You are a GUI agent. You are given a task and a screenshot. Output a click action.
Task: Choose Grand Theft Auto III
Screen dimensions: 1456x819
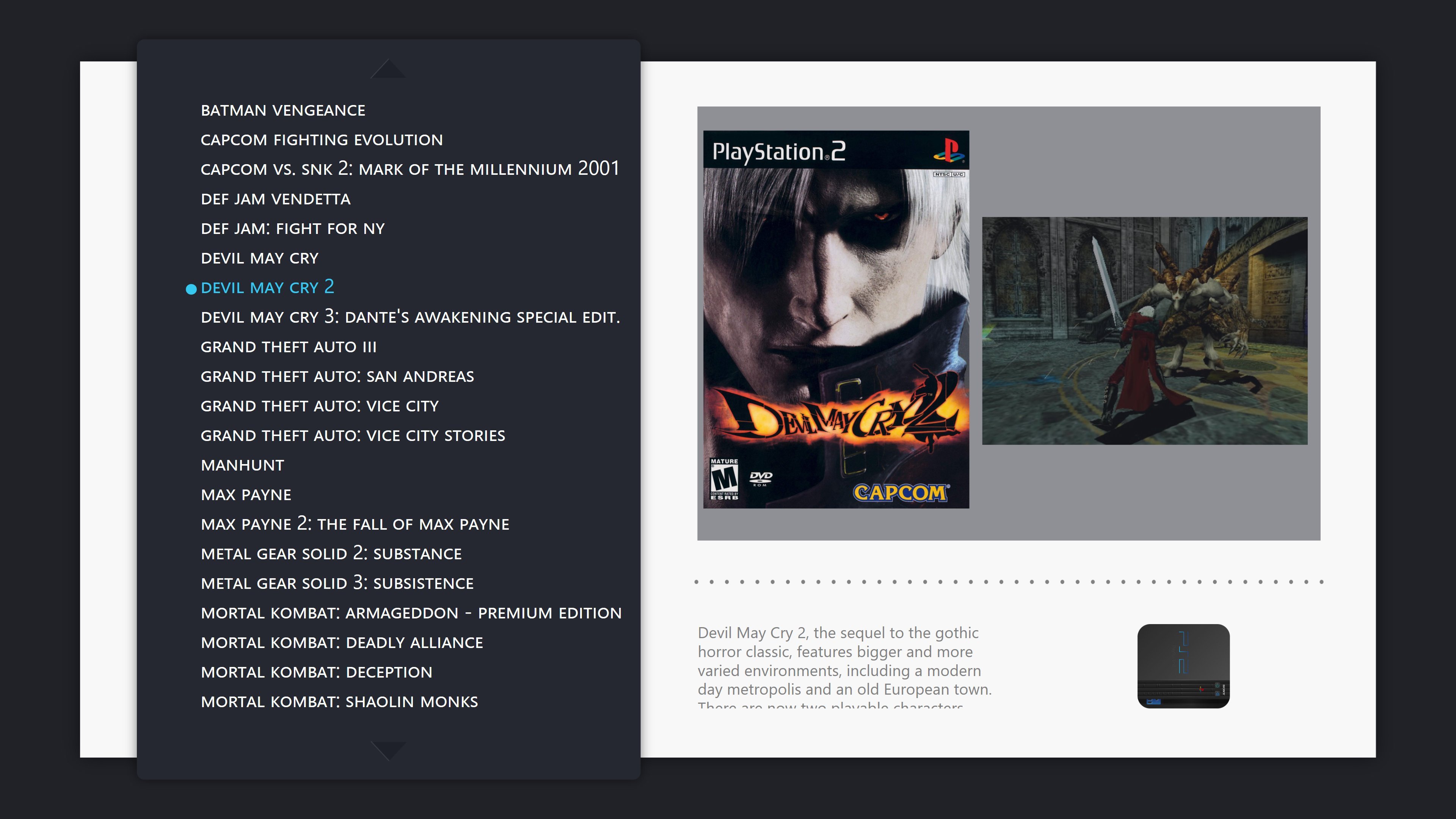(289, 347)
